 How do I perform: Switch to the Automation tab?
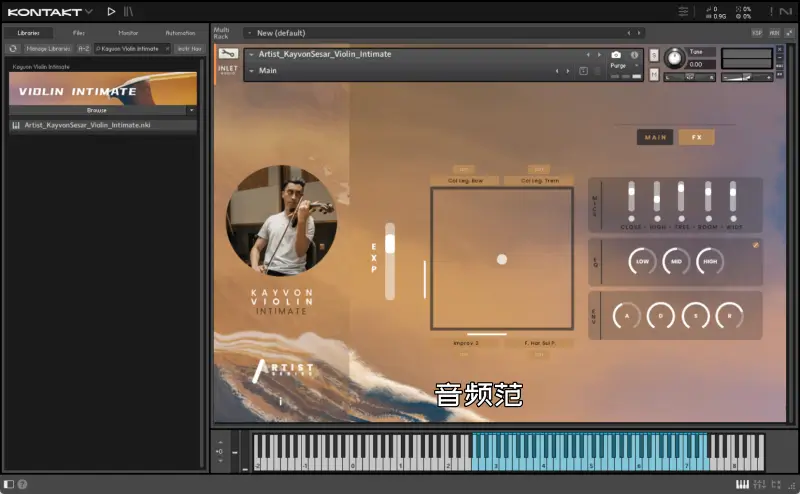[180, 33]
